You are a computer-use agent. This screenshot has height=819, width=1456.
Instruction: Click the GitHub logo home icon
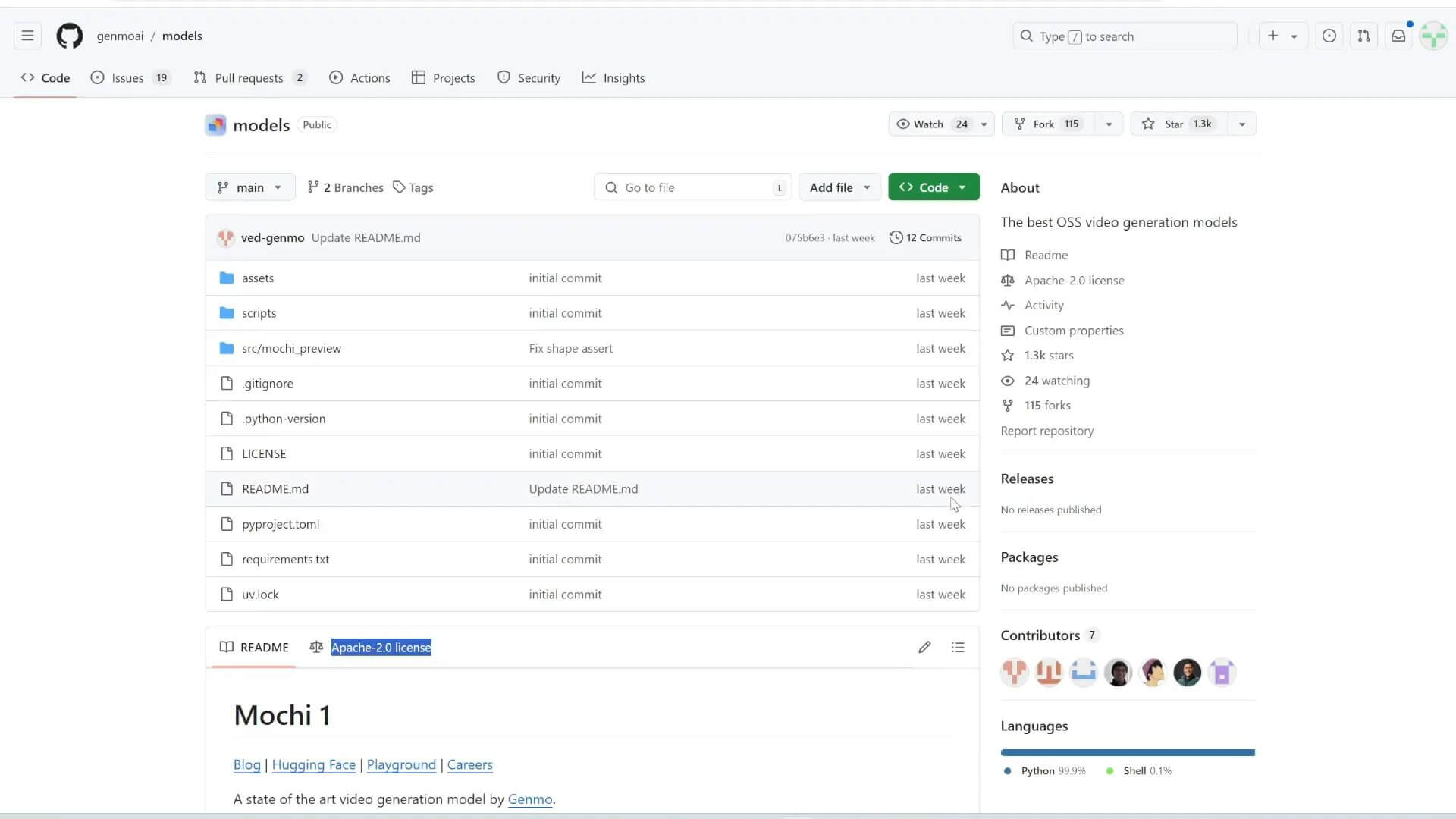click(69, 36)
